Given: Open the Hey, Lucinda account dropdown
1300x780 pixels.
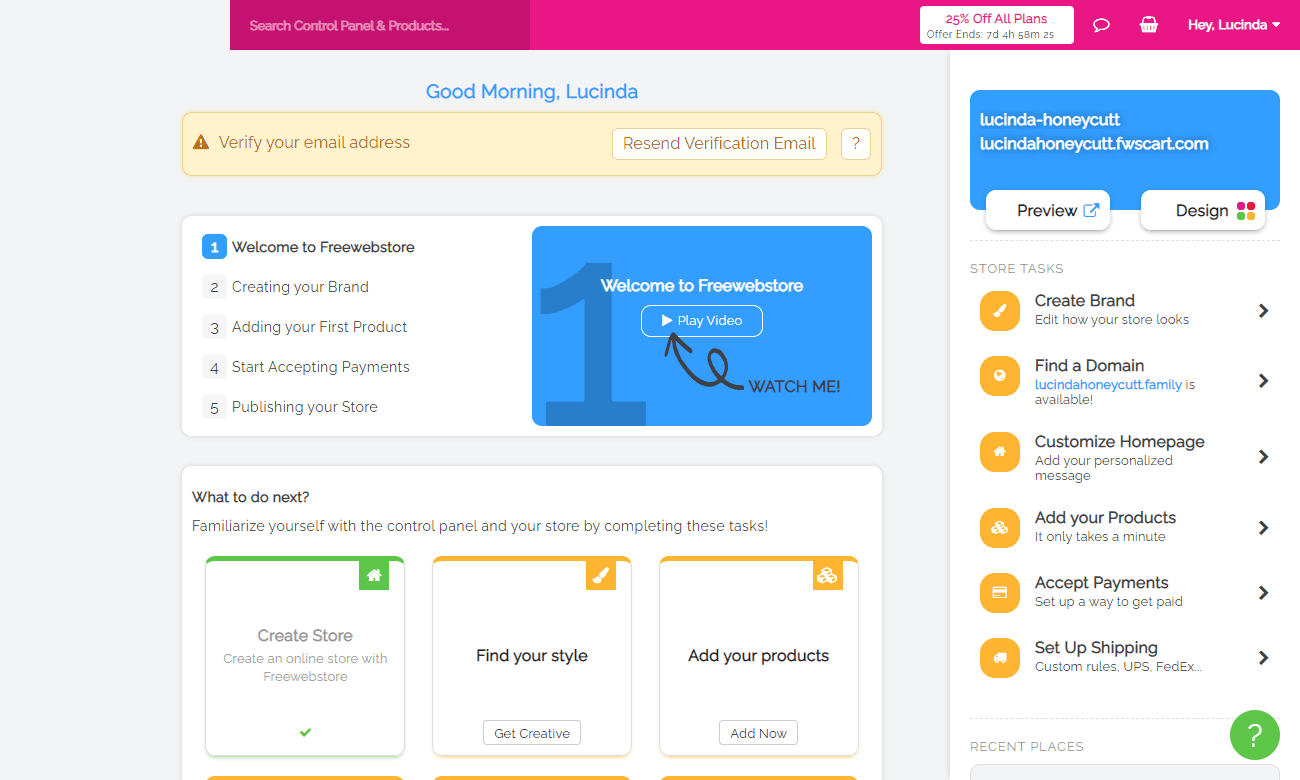Looking at the screenshot, I should tap(1234, 25).
